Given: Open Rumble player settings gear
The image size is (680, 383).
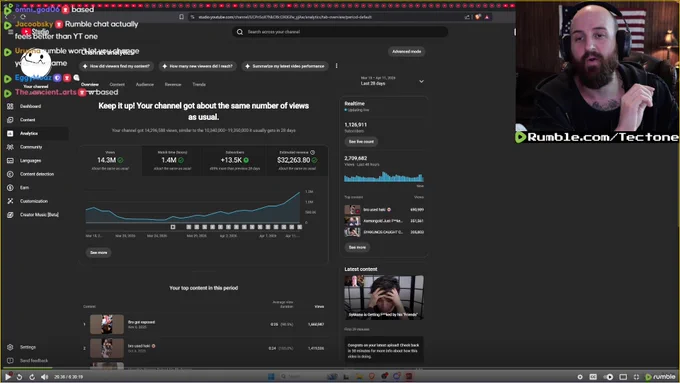Looking at the screenshot, I should (580, 377).
